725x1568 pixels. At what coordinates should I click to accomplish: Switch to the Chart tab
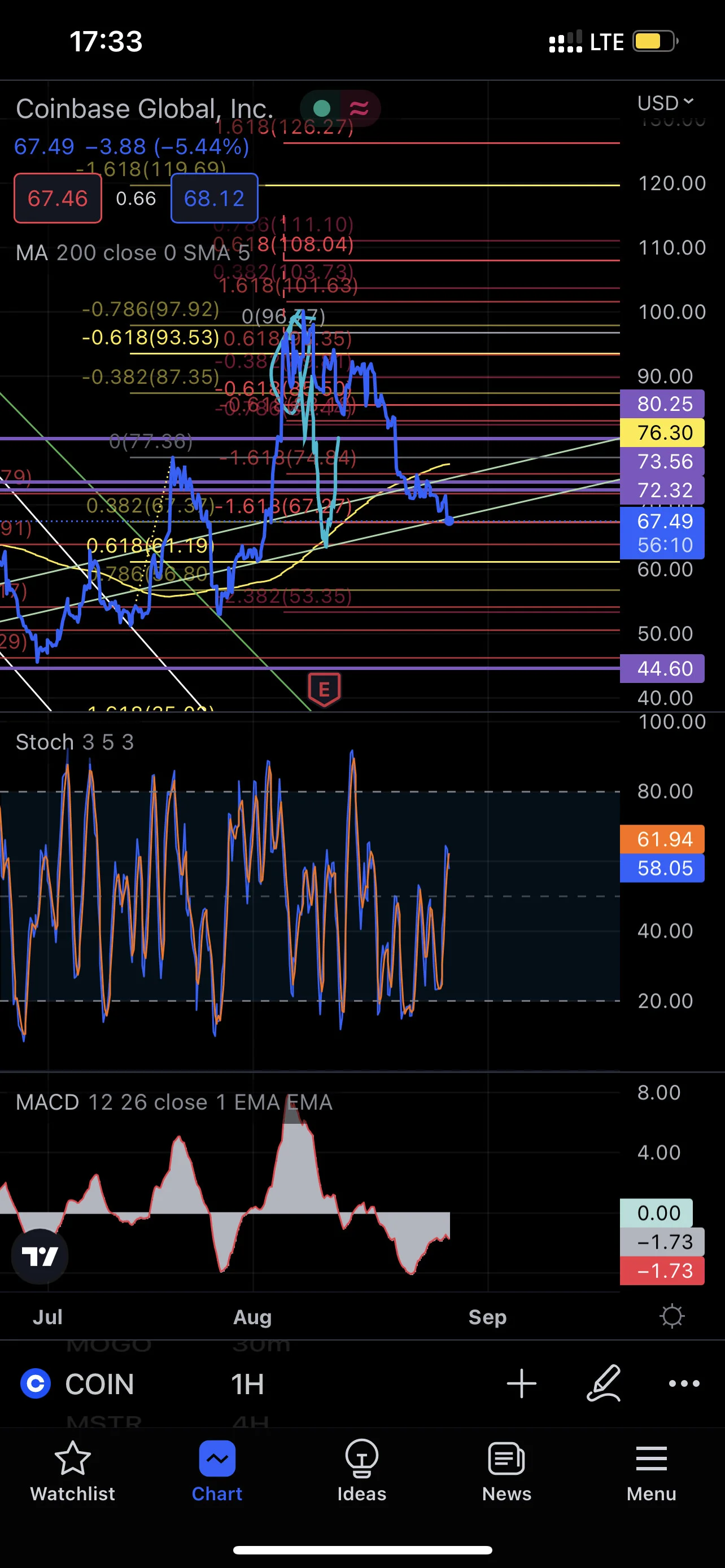pyautogui.click(x=217, y=1471)
